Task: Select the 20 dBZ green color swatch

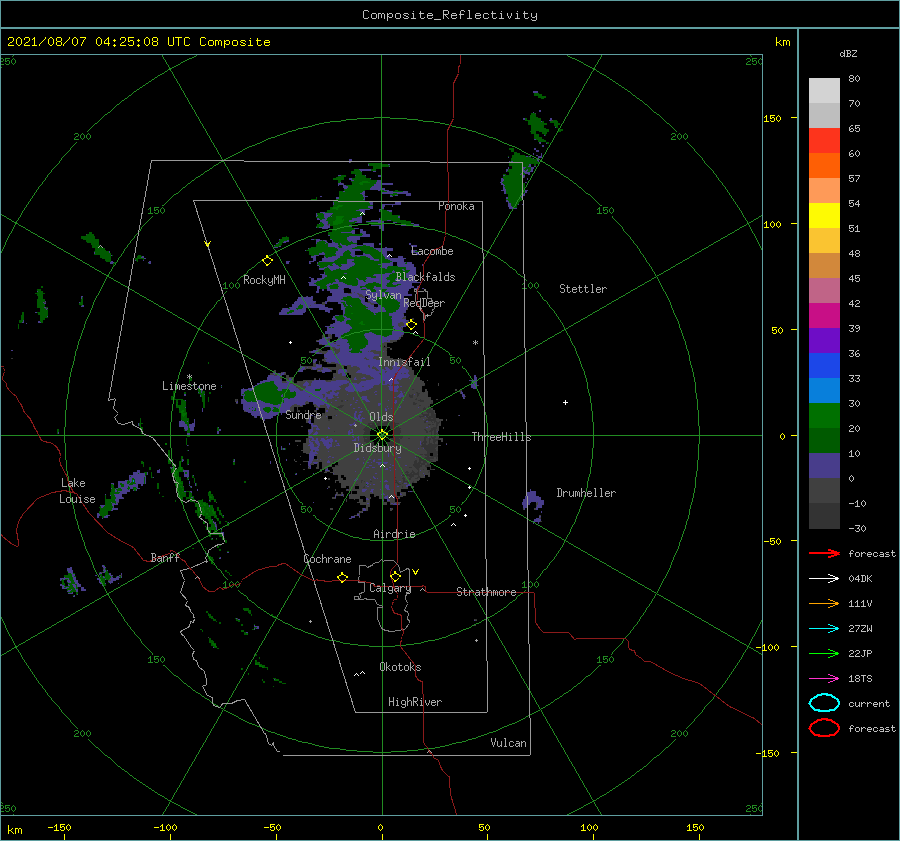Action: (x=824, y=416)
